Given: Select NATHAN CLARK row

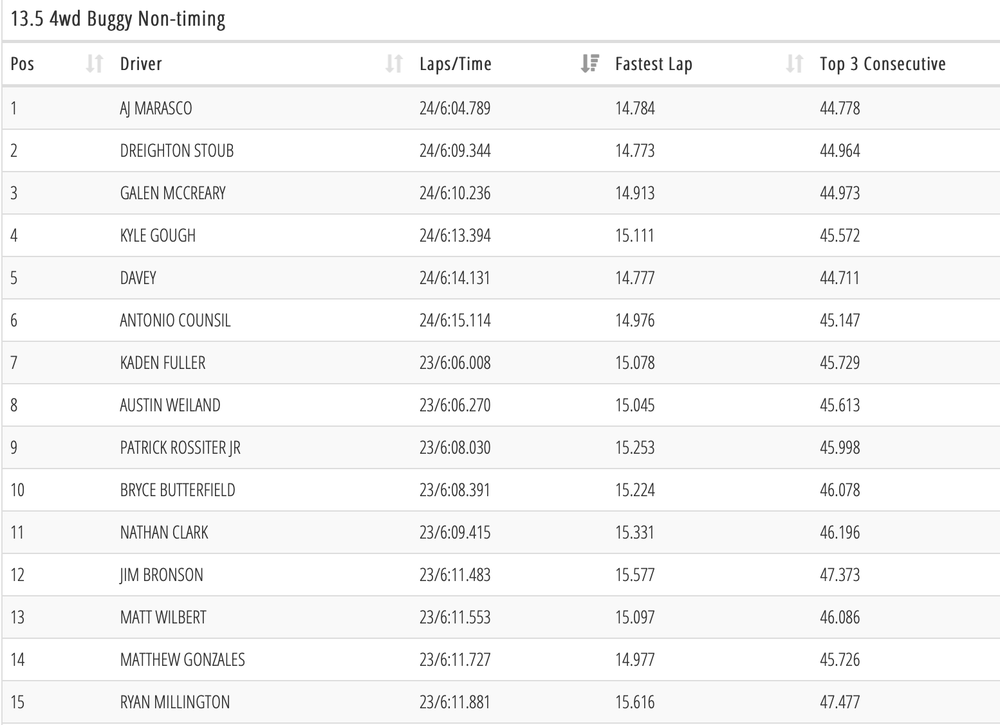Looking at the screenshot, I should (164, 533).
